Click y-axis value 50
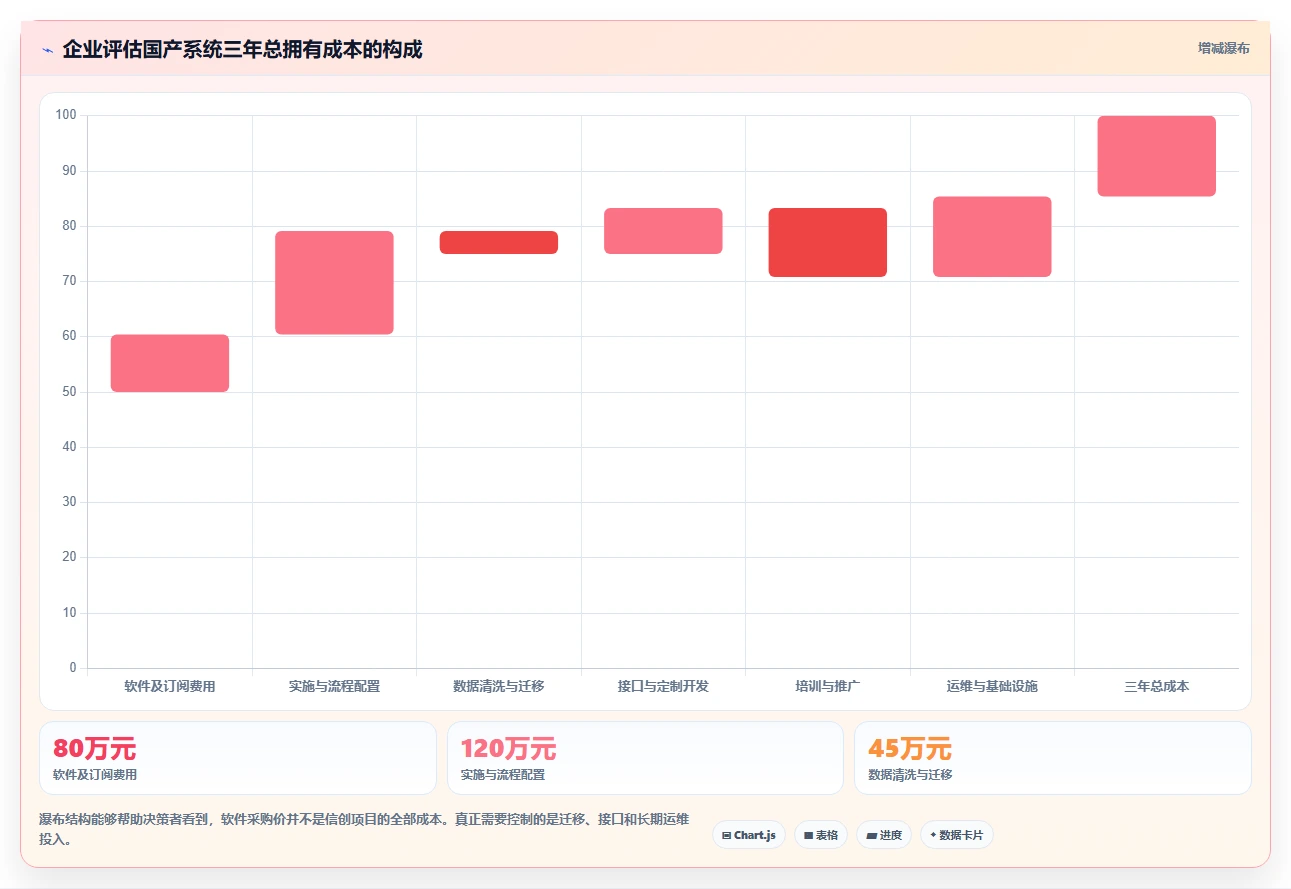 coord(69,392)
